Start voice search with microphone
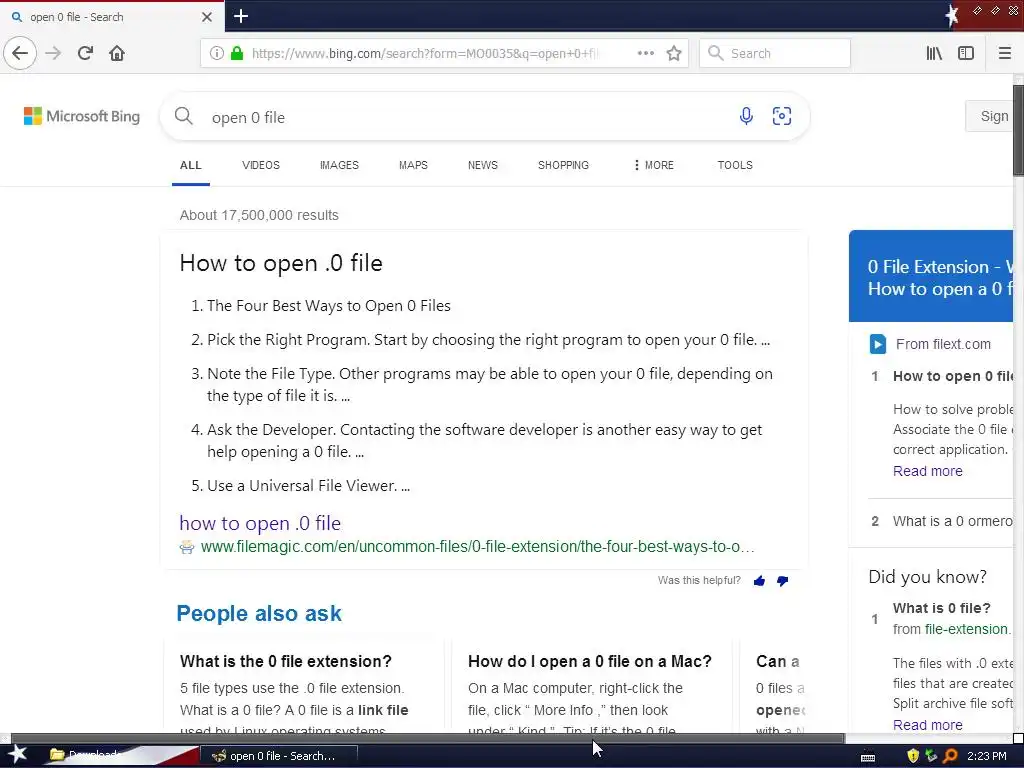Image resolution: width=1024 pixels, height=768 pixels. click(746, 116)
